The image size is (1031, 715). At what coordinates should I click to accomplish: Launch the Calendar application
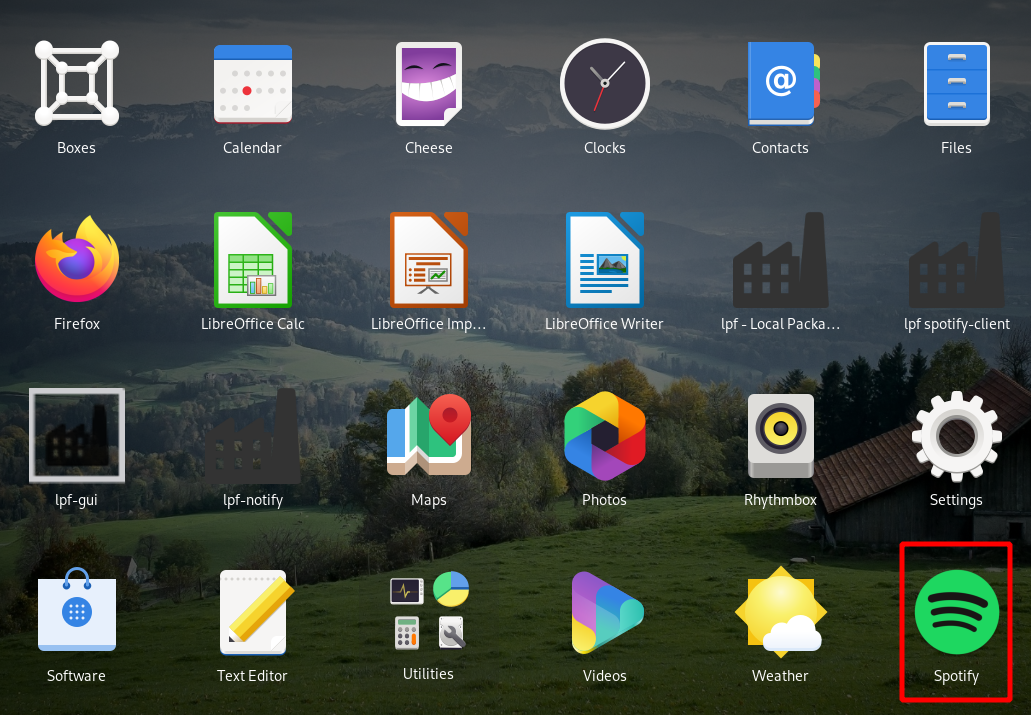pyautogui.click(x=252, y=84)
